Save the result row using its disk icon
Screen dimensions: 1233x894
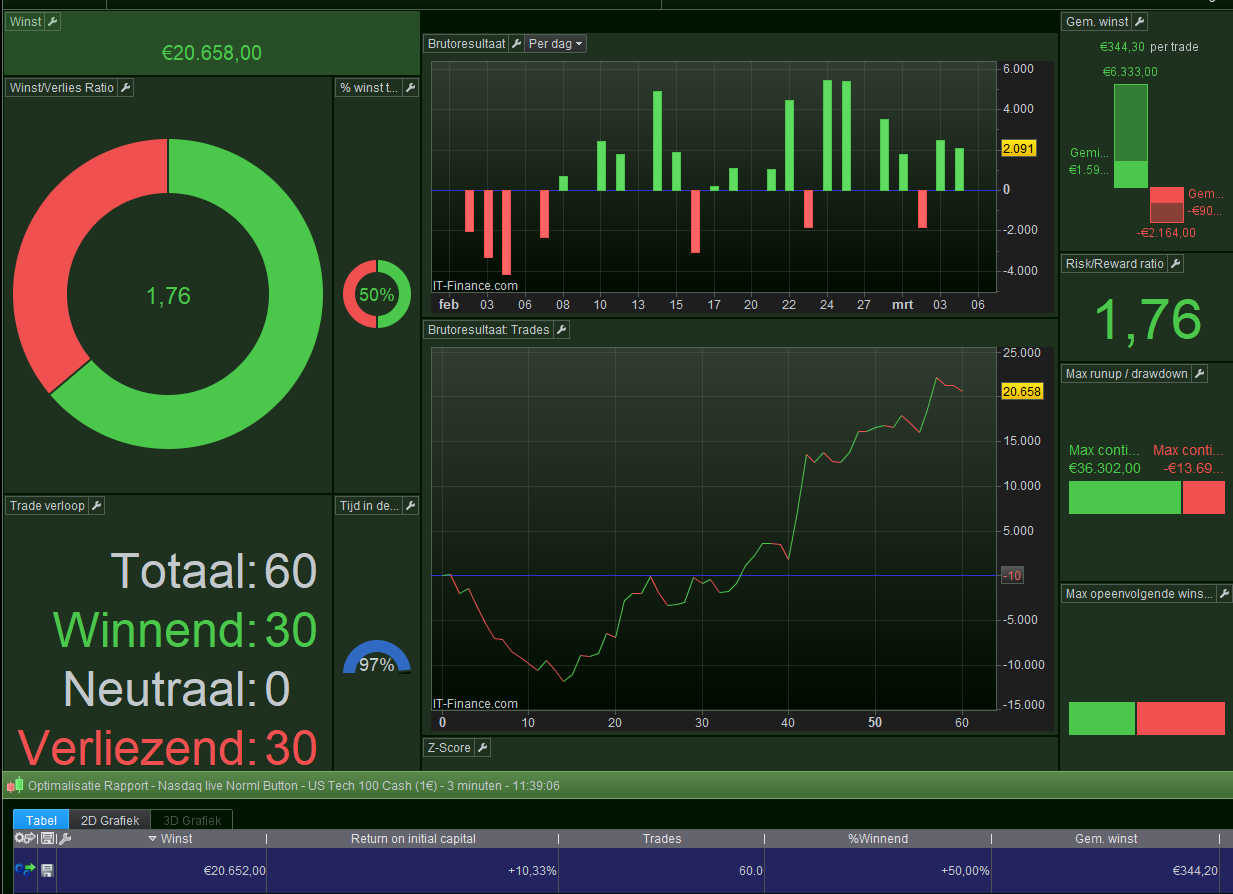pos(47,871)
